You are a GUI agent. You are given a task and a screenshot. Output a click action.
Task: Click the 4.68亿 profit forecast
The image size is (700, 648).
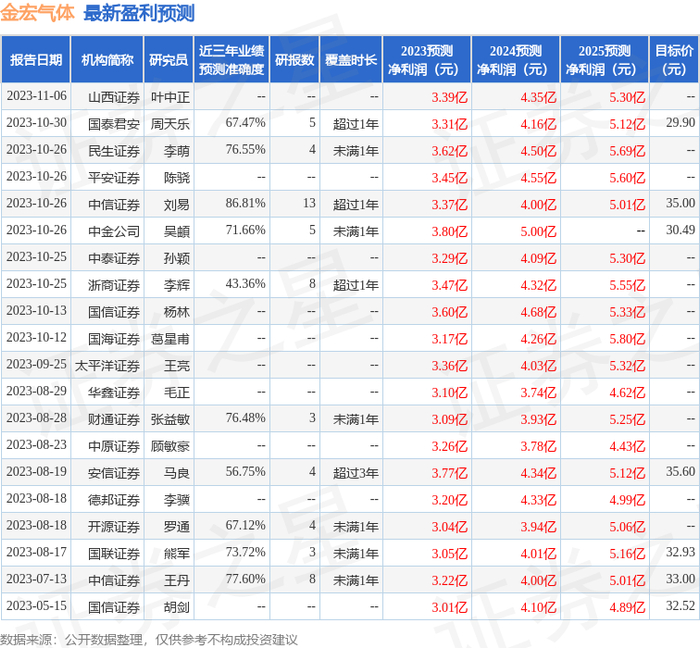pyautogui.click(x=538, y=312)
